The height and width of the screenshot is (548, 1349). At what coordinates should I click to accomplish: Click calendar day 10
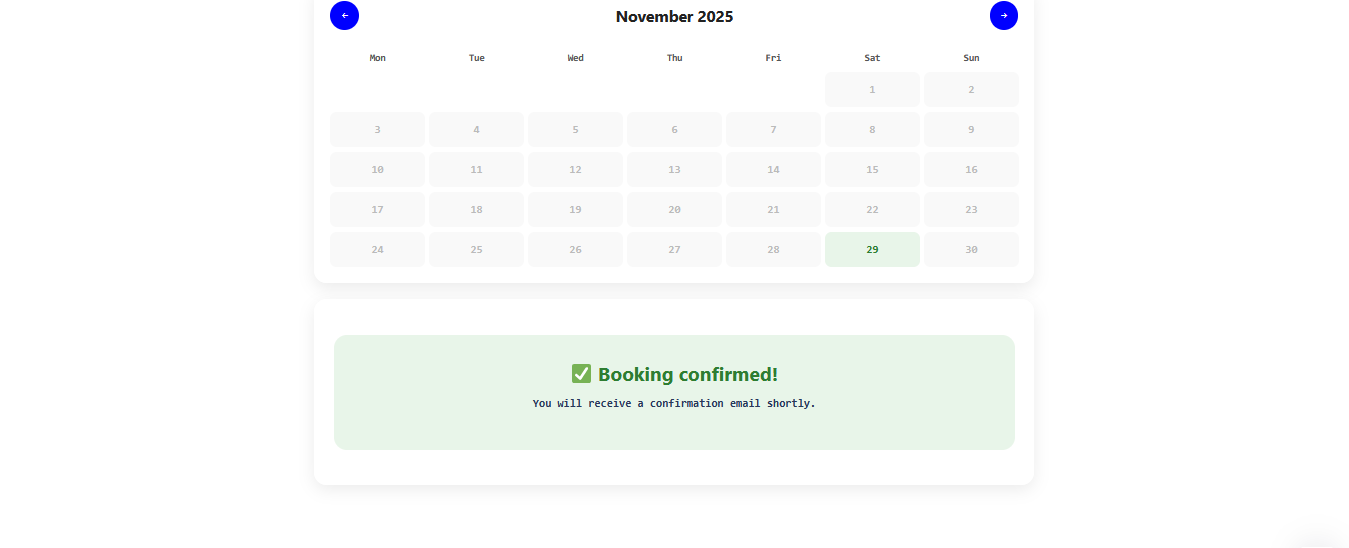(x=377, y=169)
